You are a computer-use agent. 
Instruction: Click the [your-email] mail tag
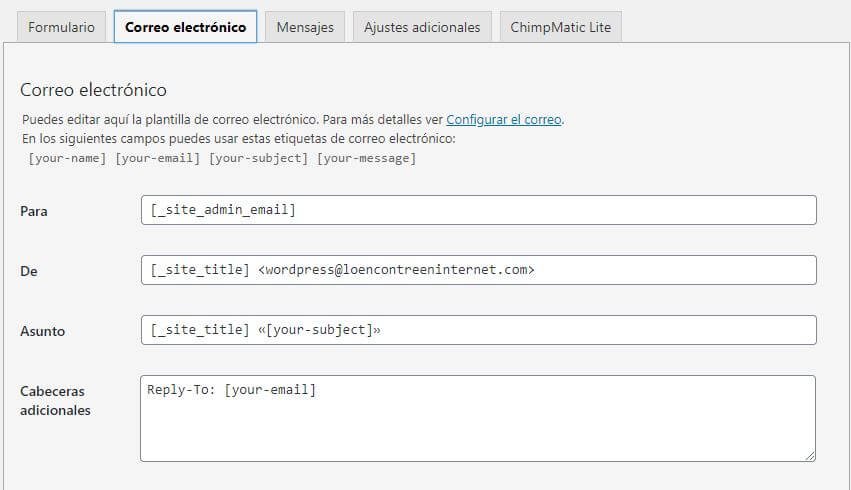click(158, 158)
